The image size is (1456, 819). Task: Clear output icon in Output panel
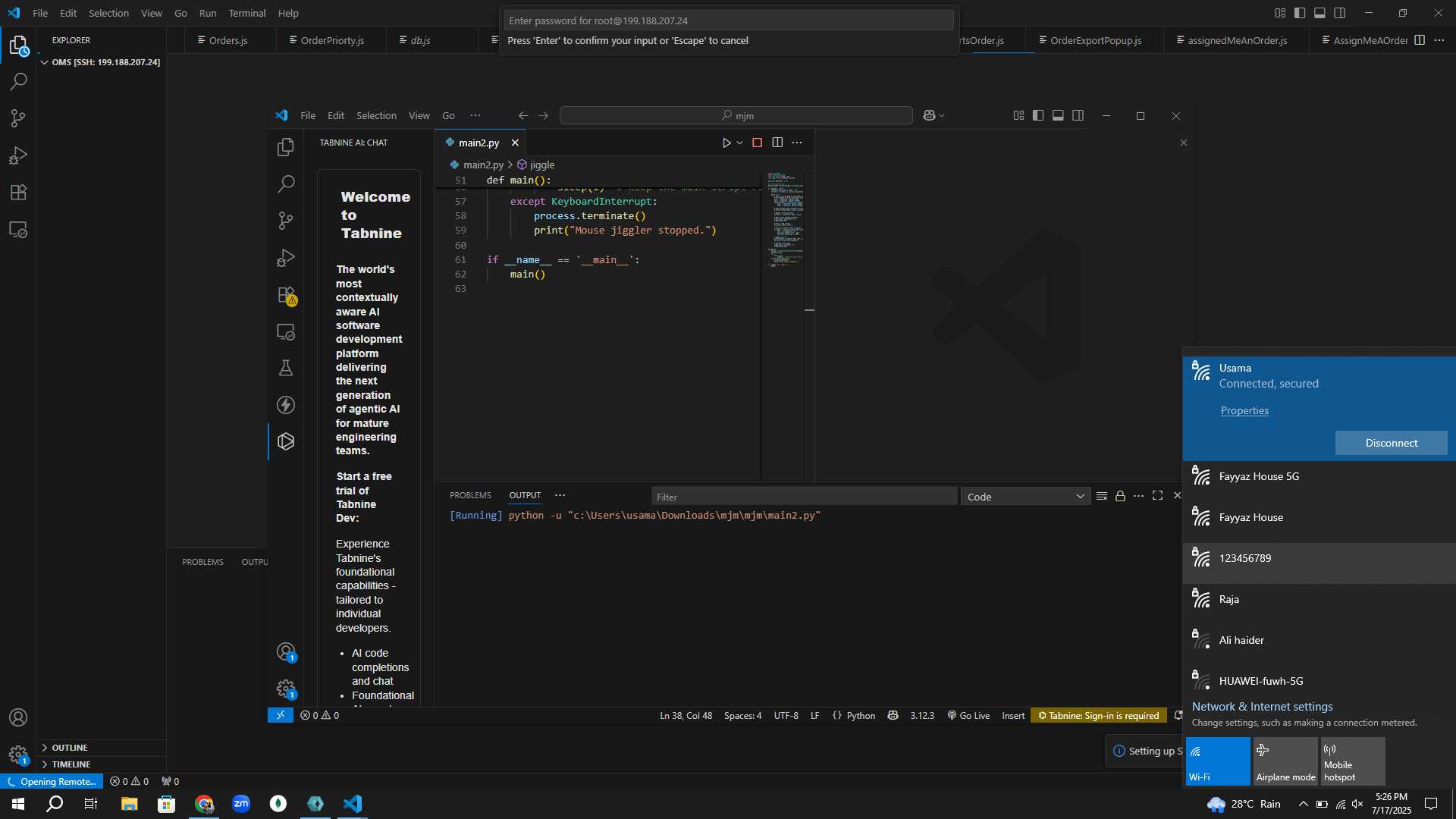1101,496
